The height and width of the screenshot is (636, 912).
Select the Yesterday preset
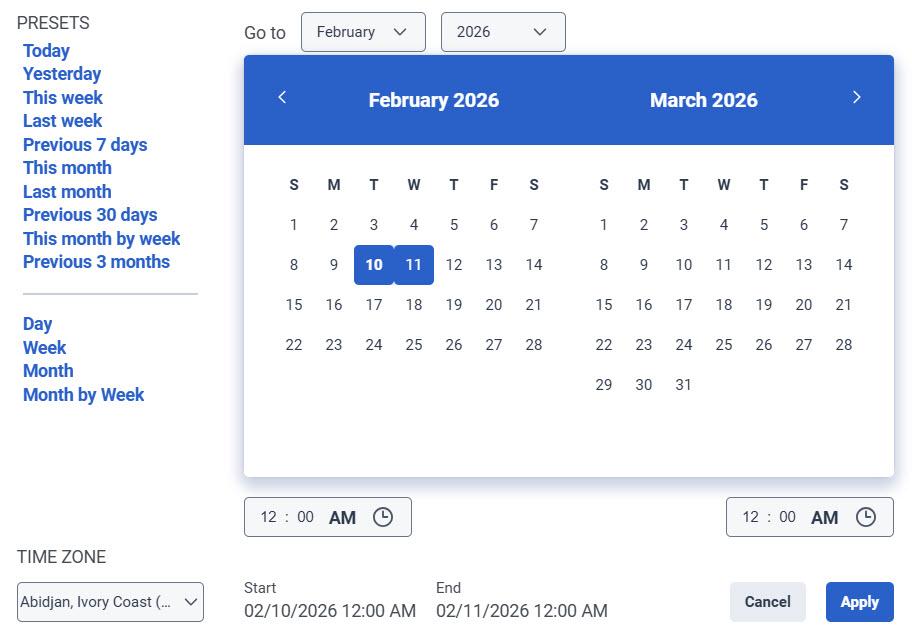(x=61, y=73)
